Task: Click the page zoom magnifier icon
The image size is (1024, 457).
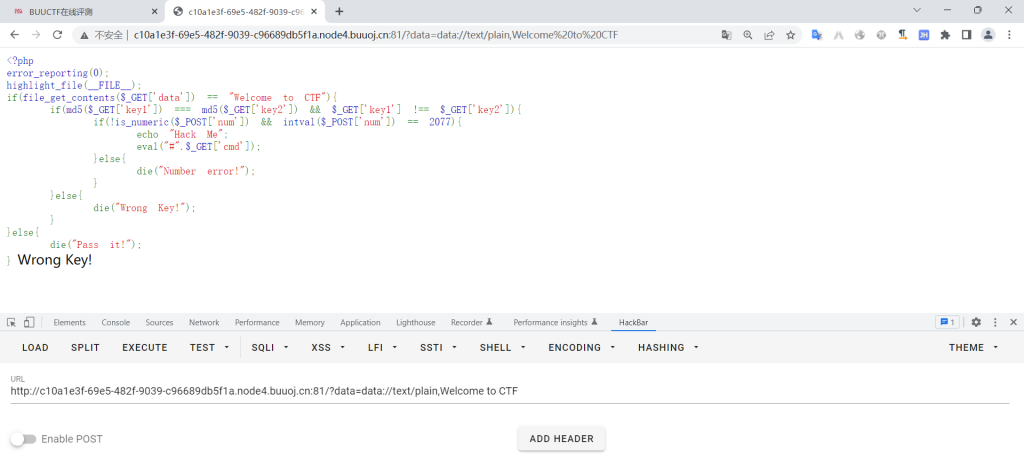Action: 748,34
